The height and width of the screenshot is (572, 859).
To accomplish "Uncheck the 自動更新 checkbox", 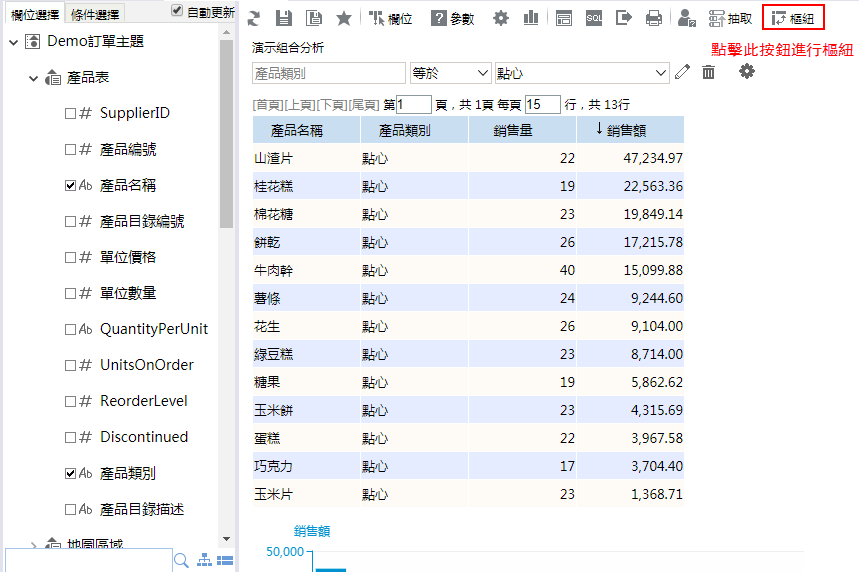I will [x=177, y=11].
